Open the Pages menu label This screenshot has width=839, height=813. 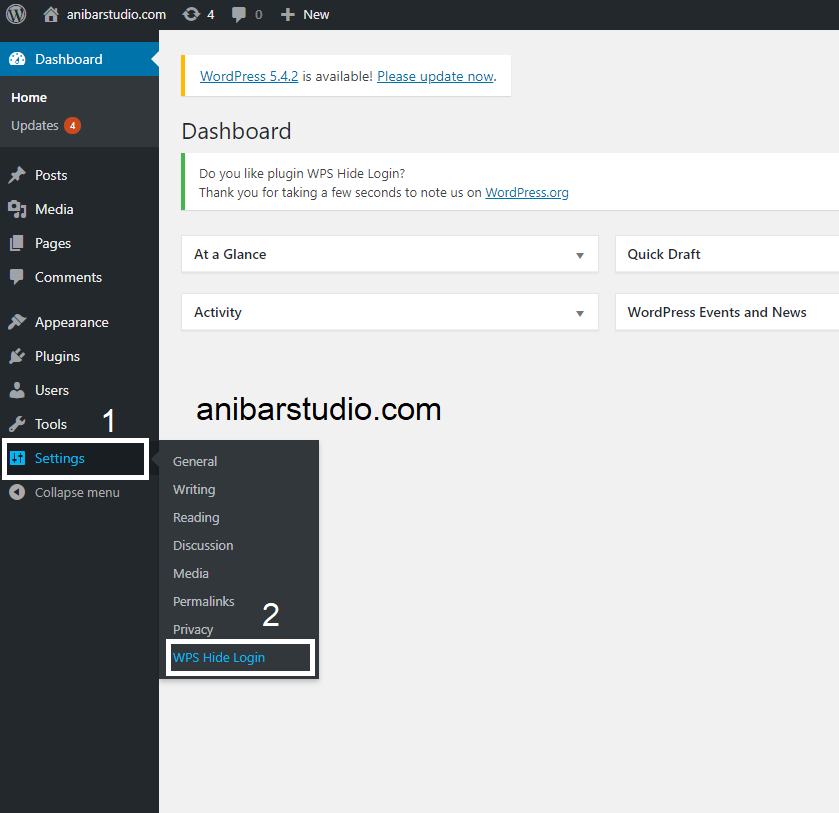click(53, 244)
